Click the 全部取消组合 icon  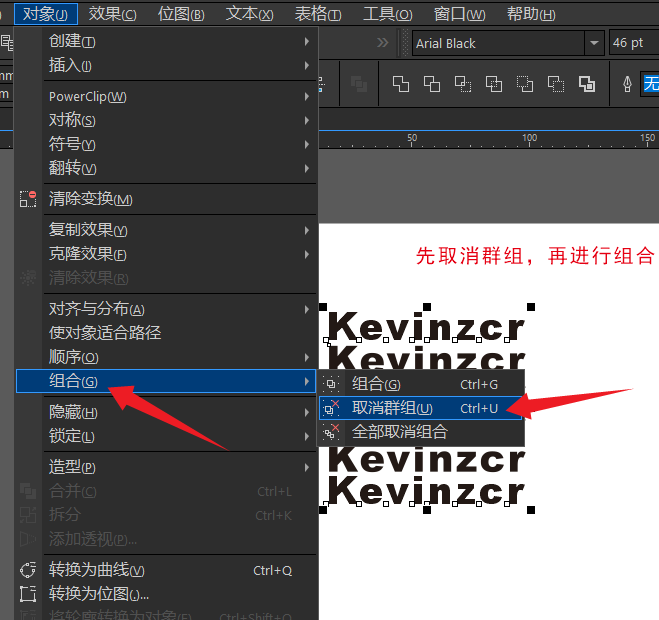click(x=331, y=432)
